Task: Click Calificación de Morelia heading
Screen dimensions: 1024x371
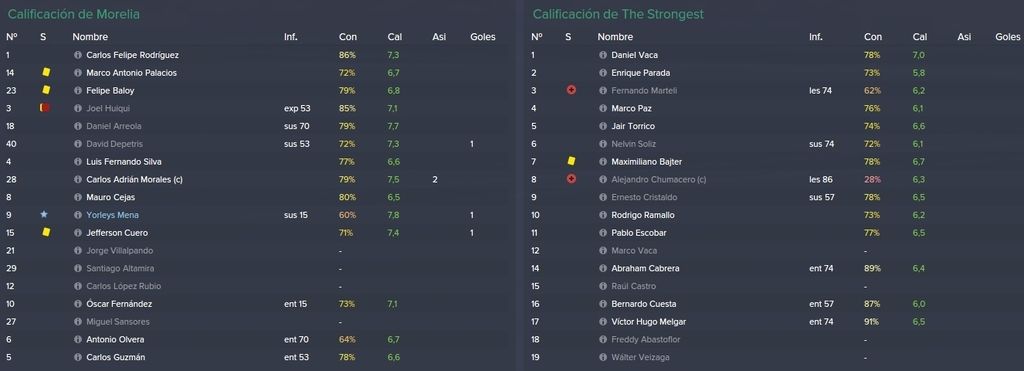Action: pos(74,14)
